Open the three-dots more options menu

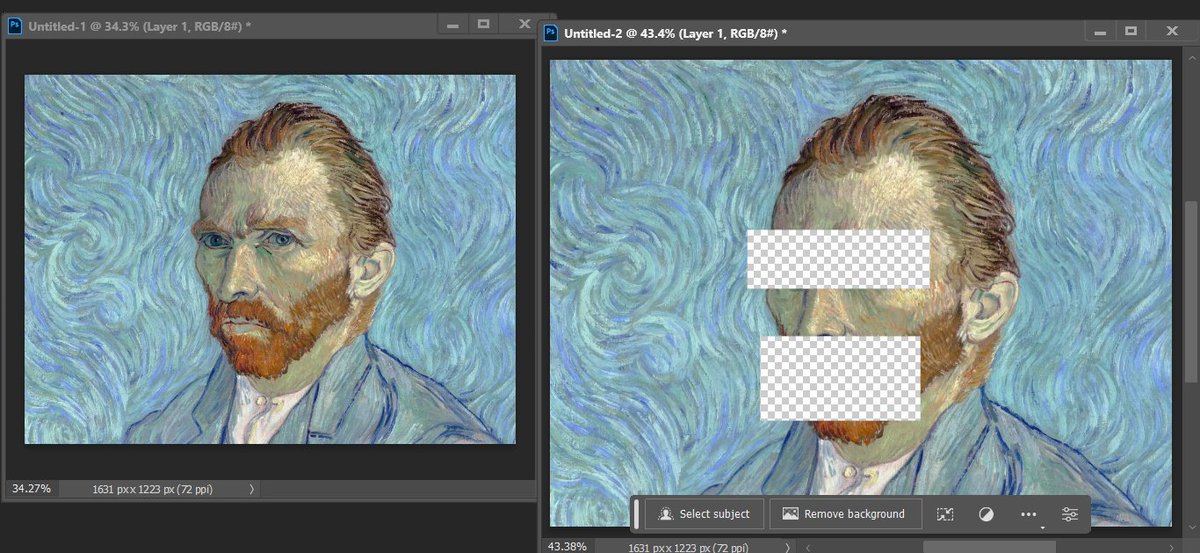pyautogui.click(x=1028, y=514)
